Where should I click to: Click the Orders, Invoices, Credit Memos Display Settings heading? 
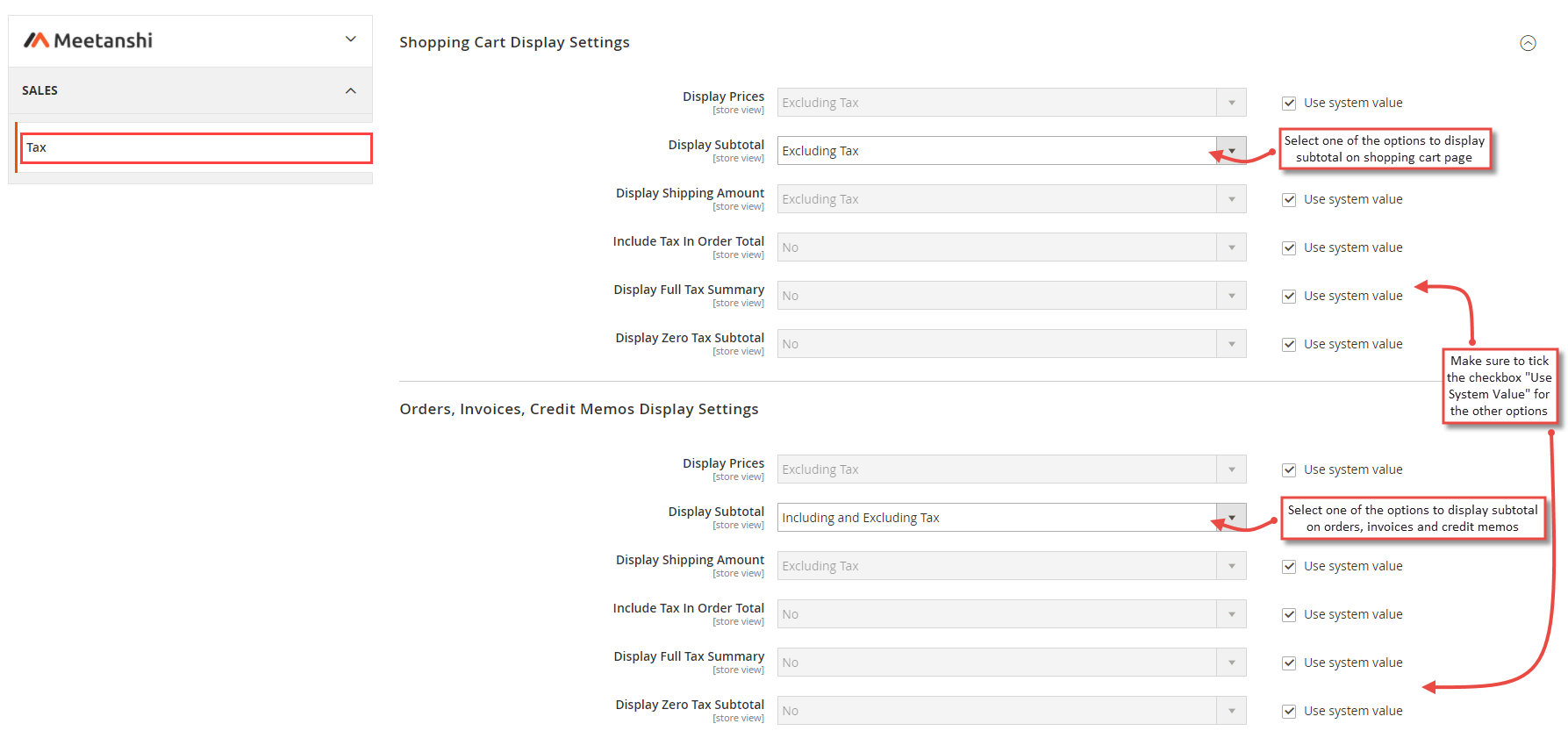[x=578, y=409]
